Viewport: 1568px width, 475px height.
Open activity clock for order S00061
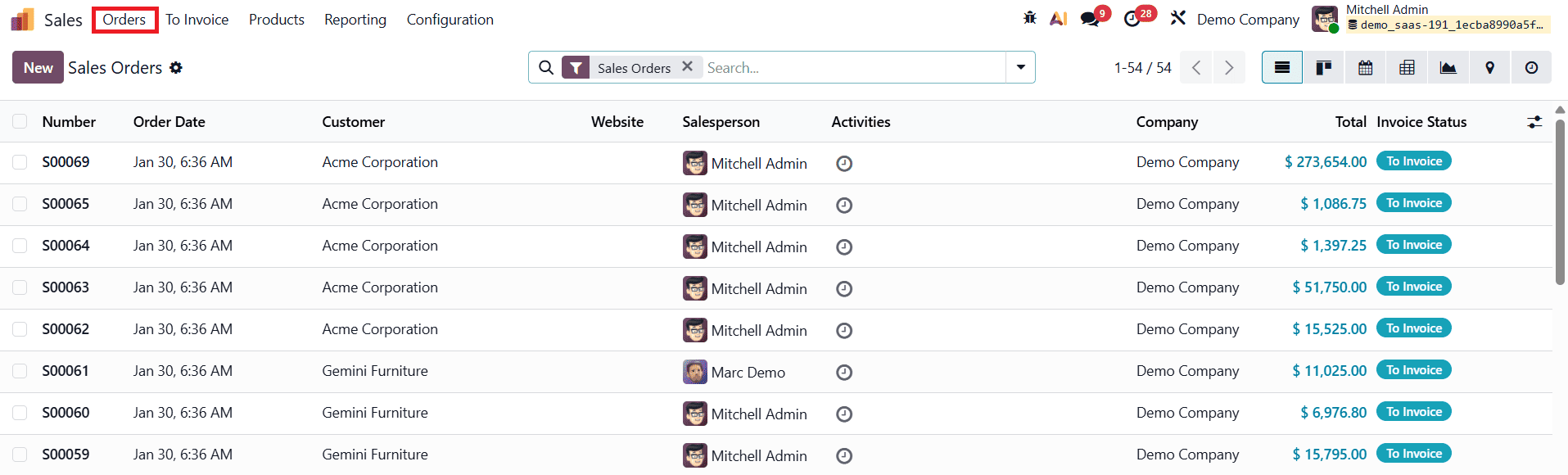[844, 373]
